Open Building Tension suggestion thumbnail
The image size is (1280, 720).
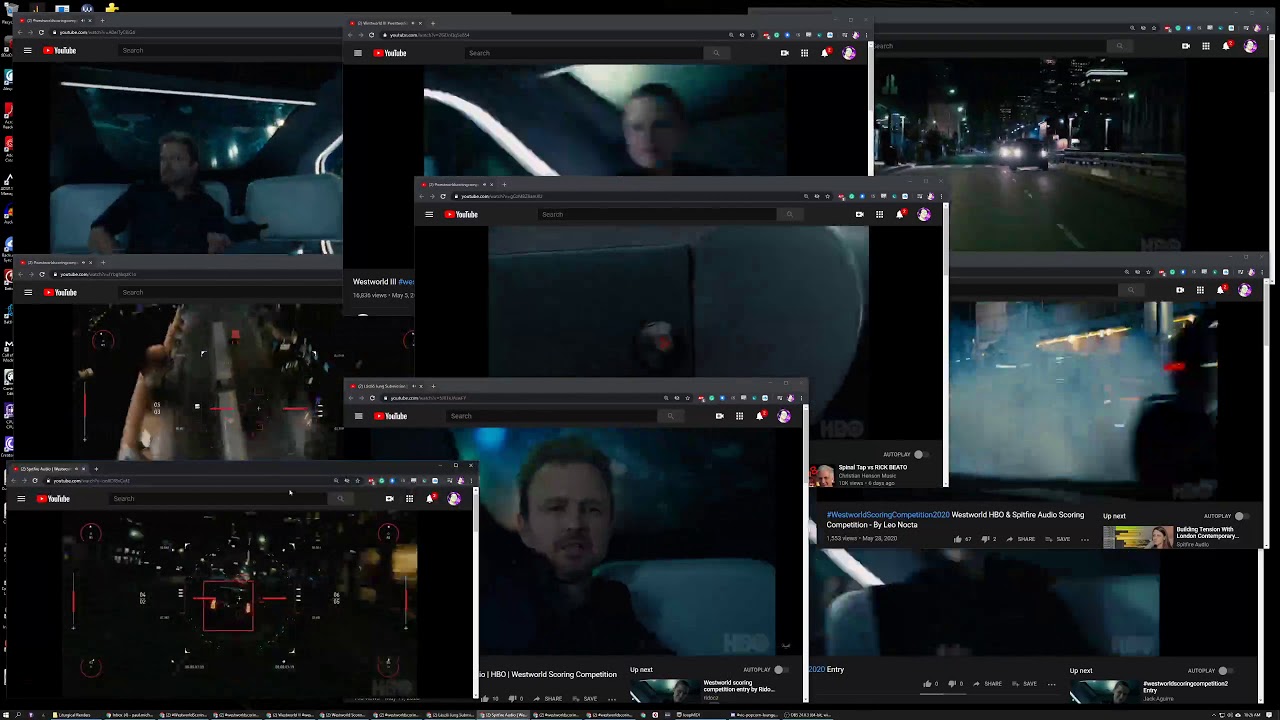[1138, 537]
